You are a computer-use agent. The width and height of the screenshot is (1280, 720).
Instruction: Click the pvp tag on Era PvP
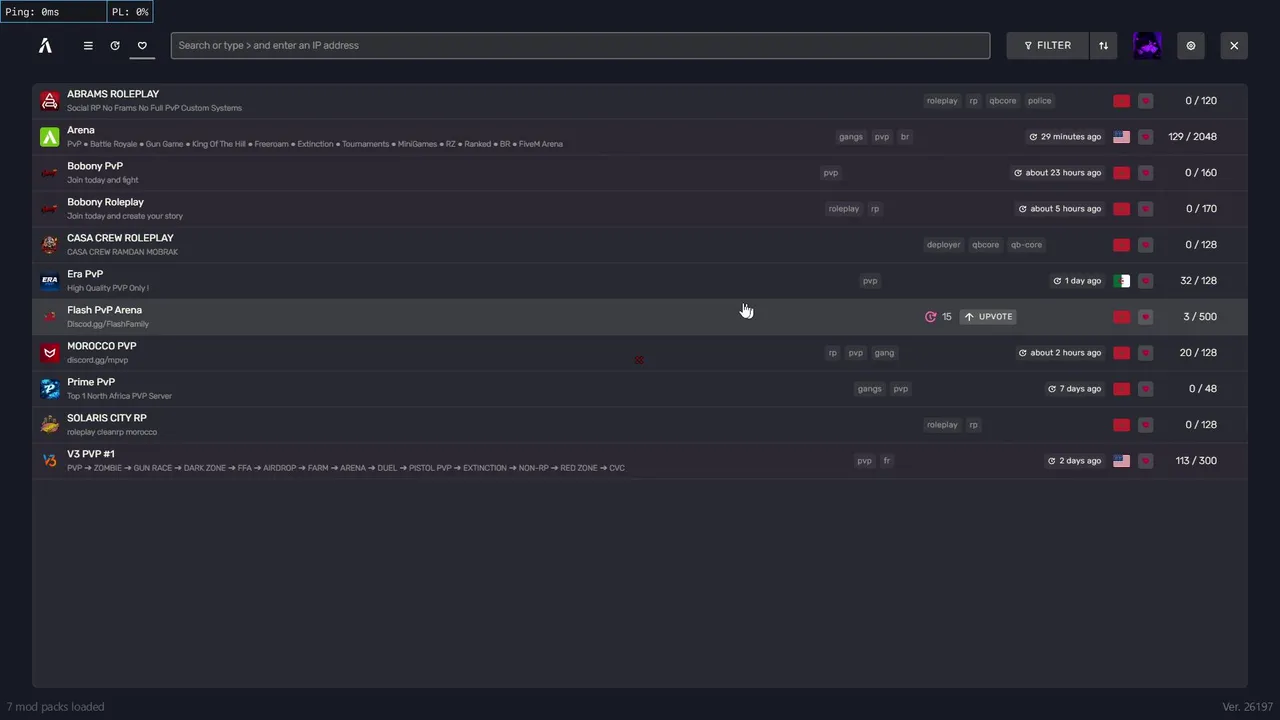tap(870, 280)
